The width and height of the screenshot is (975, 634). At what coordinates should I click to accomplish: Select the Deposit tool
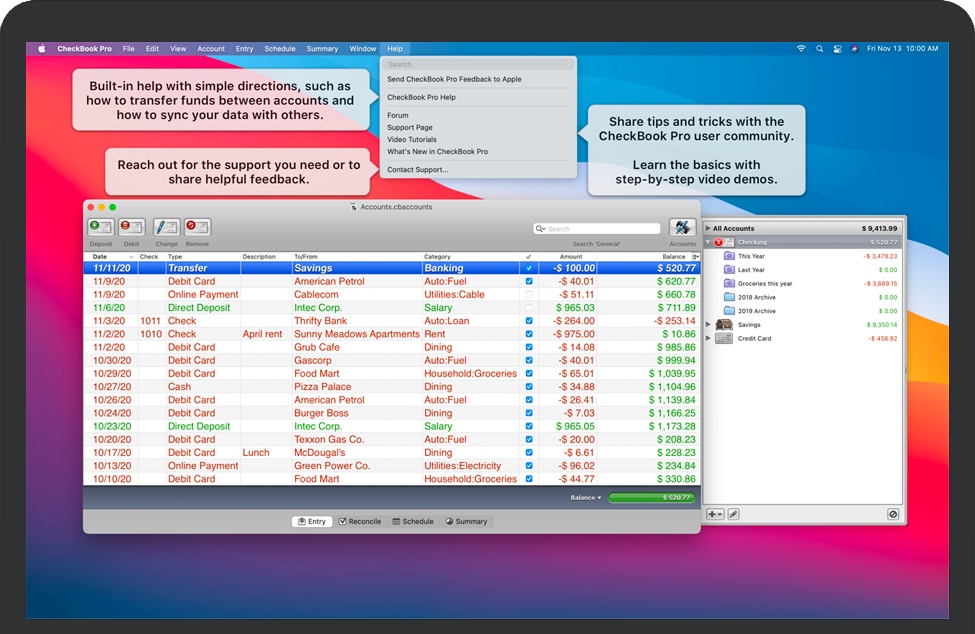pyautogui.click(x=100, y=227)
